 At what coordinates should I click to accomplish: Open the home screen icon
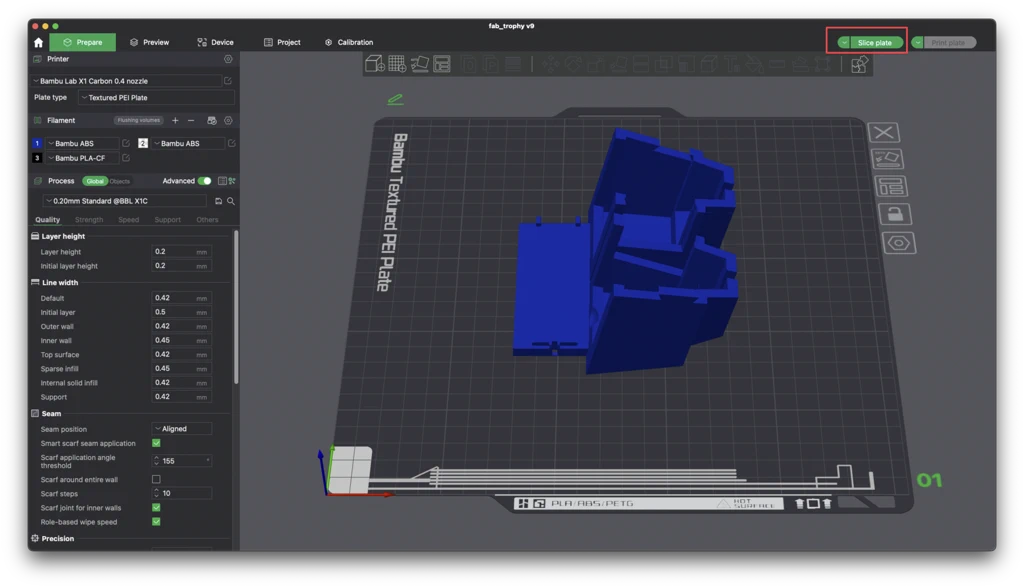(38, 42)
